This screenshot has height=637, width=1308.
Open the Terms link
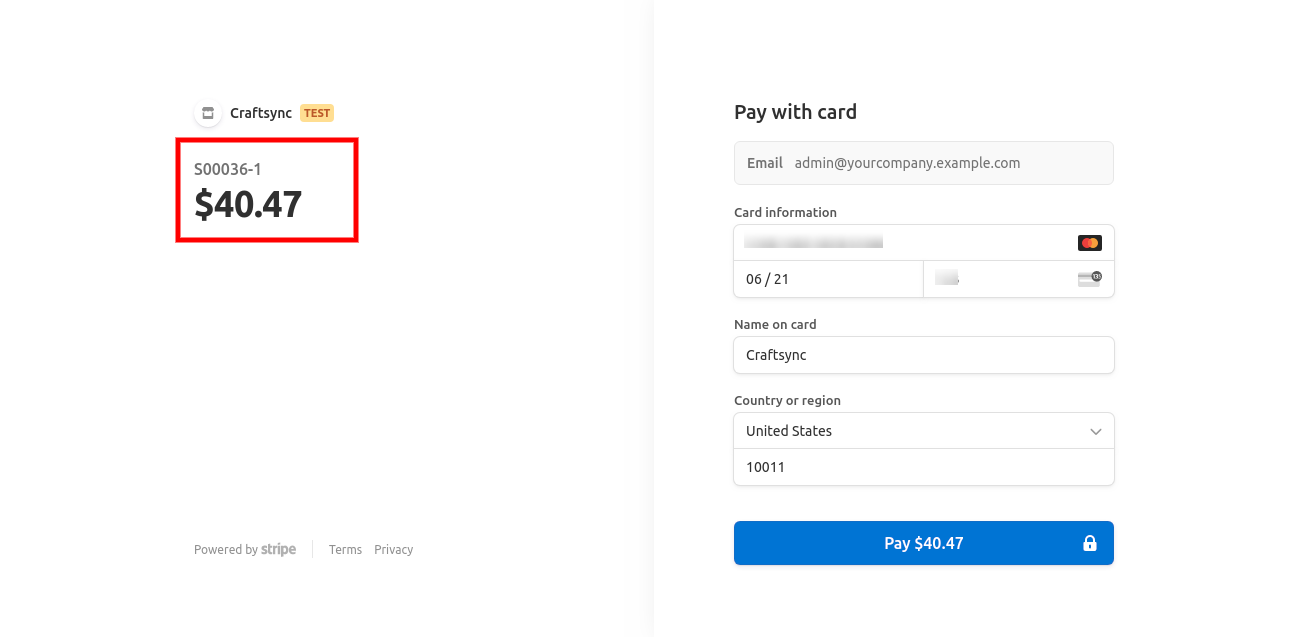pos(345,550)
